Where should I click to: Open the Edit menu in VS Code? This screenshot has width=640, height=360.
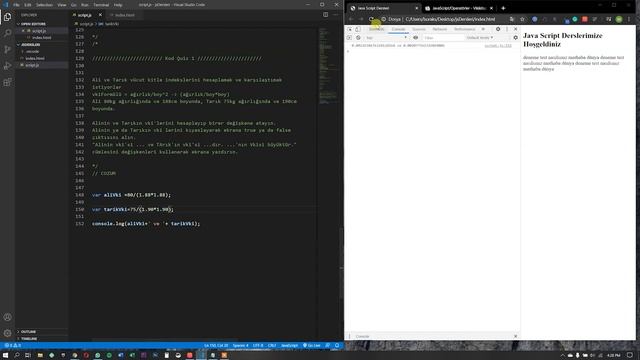tap(28, 5)
